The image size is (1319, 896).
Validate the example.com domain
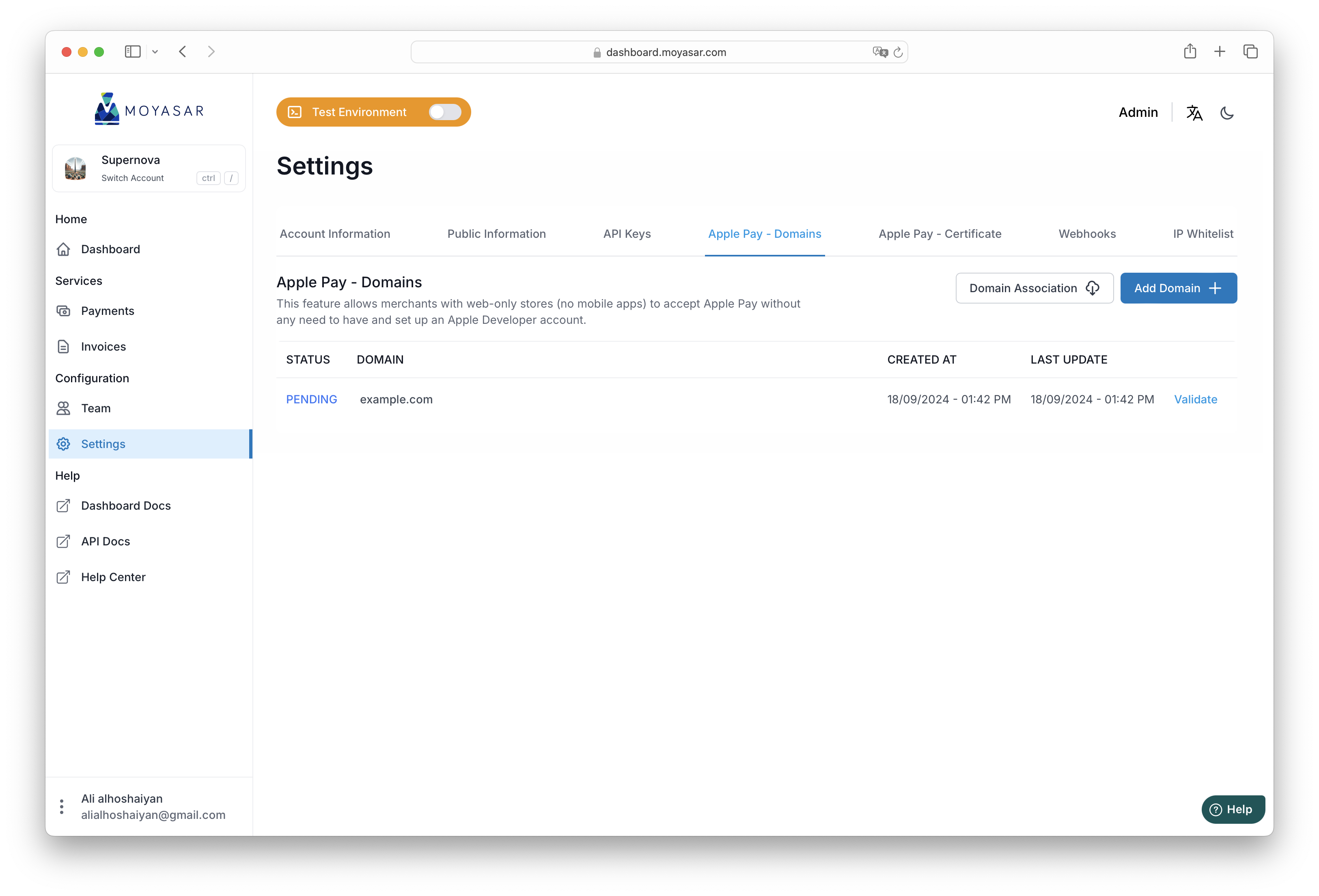click(x=1195, y=399)
